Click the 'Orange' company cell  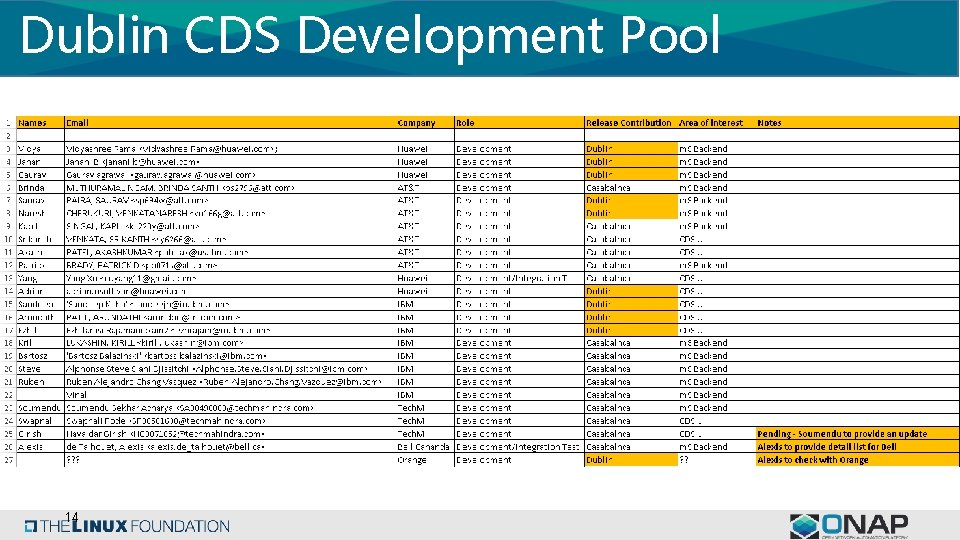tap(411, 459)
